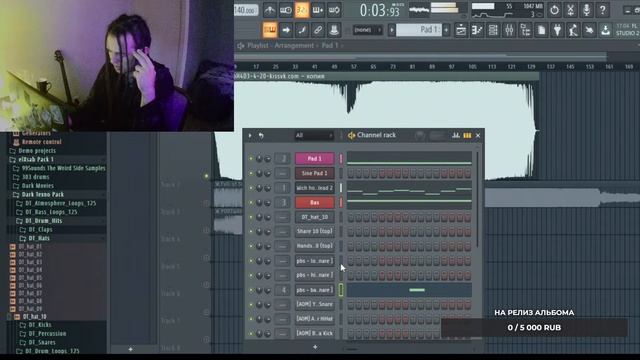Click the tempo field showing 140
Image resolution: width=640 pixels, height=360 pixels.
click(246, 10)
